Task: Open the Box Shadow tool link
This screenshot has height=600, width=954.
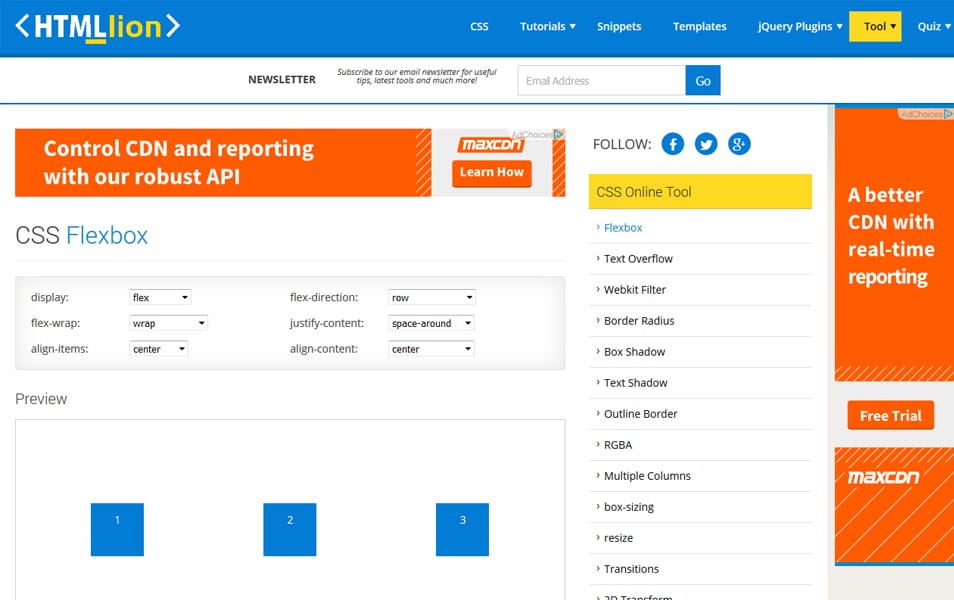Action: pos(634,352)
